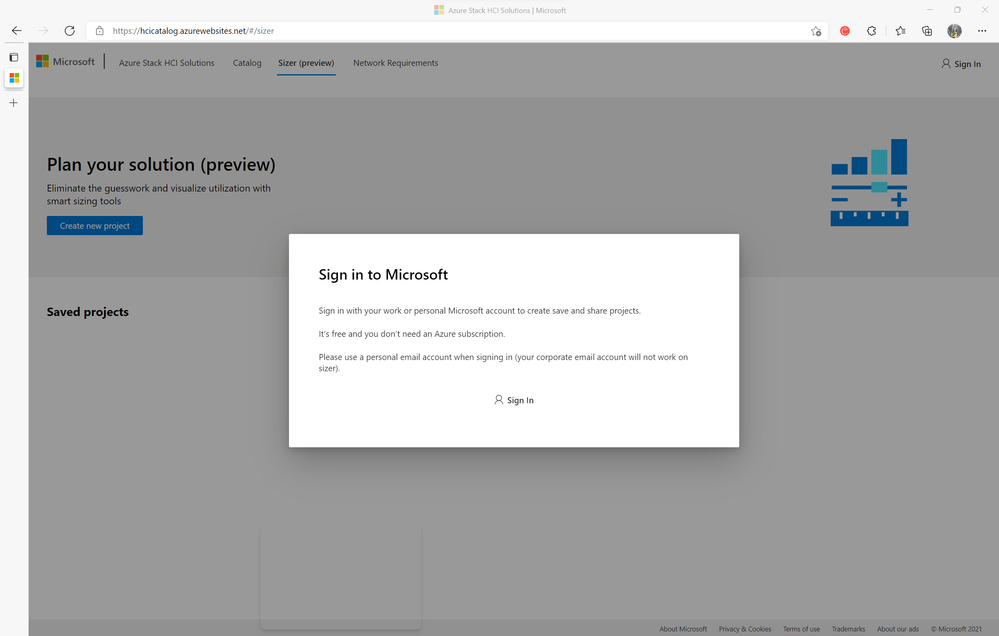The image size is (999, 636).
Task: Click the sizer chart illustration
Action: pos(870,182)
